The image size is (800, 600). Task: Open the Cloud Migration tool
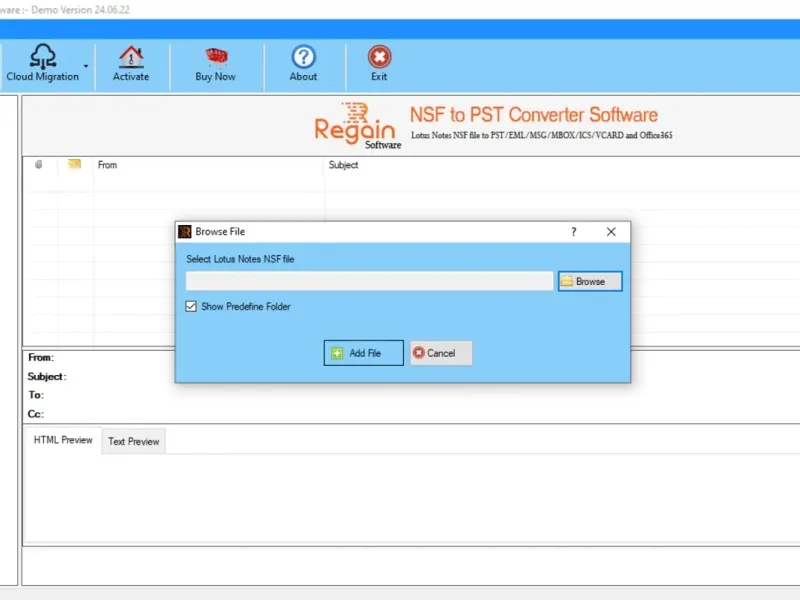tap(43, 64)
